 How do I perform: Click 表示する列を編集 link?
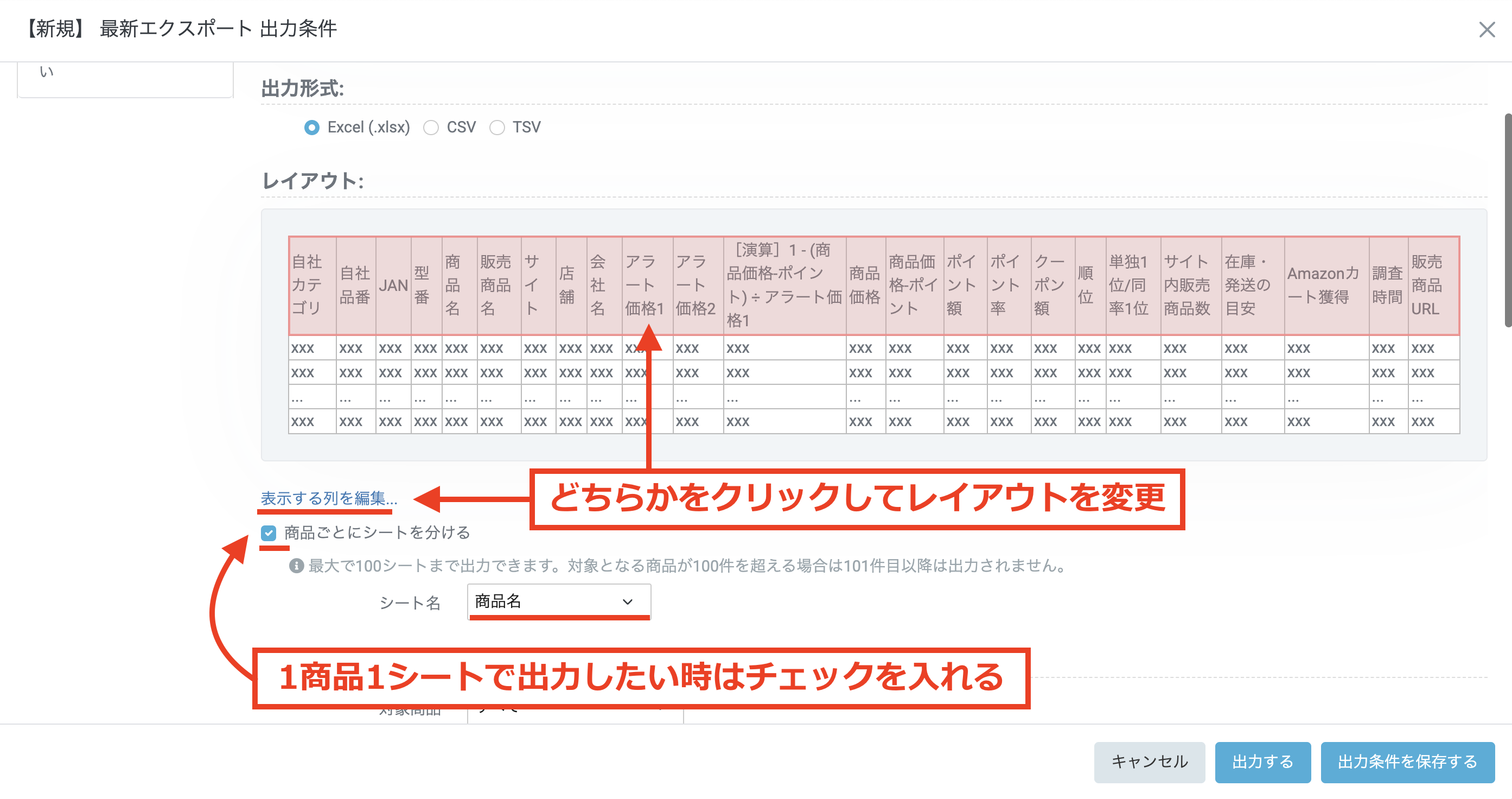[329, 498]
